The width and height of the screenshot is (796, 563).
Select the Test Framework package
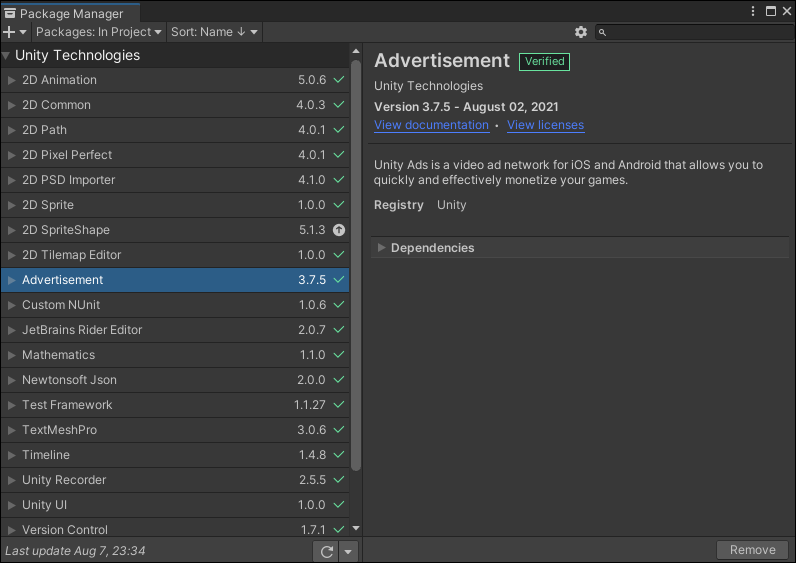point(175,405)
